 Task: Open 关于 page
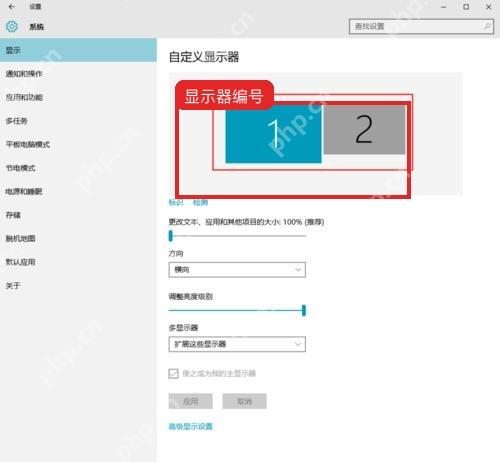(78, 285)
